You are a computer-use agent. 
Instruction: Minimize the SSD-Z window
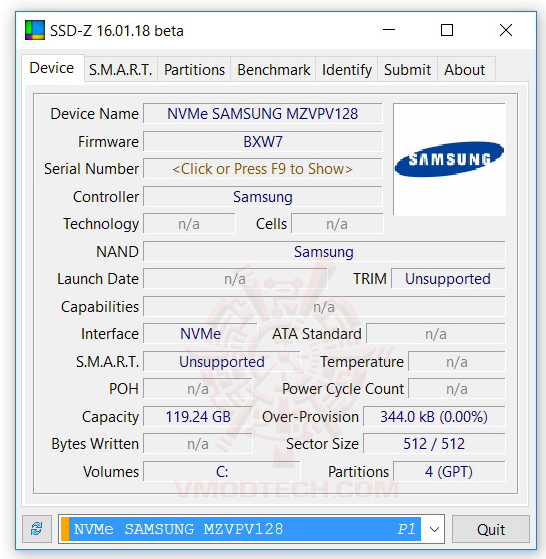(389, 30)
